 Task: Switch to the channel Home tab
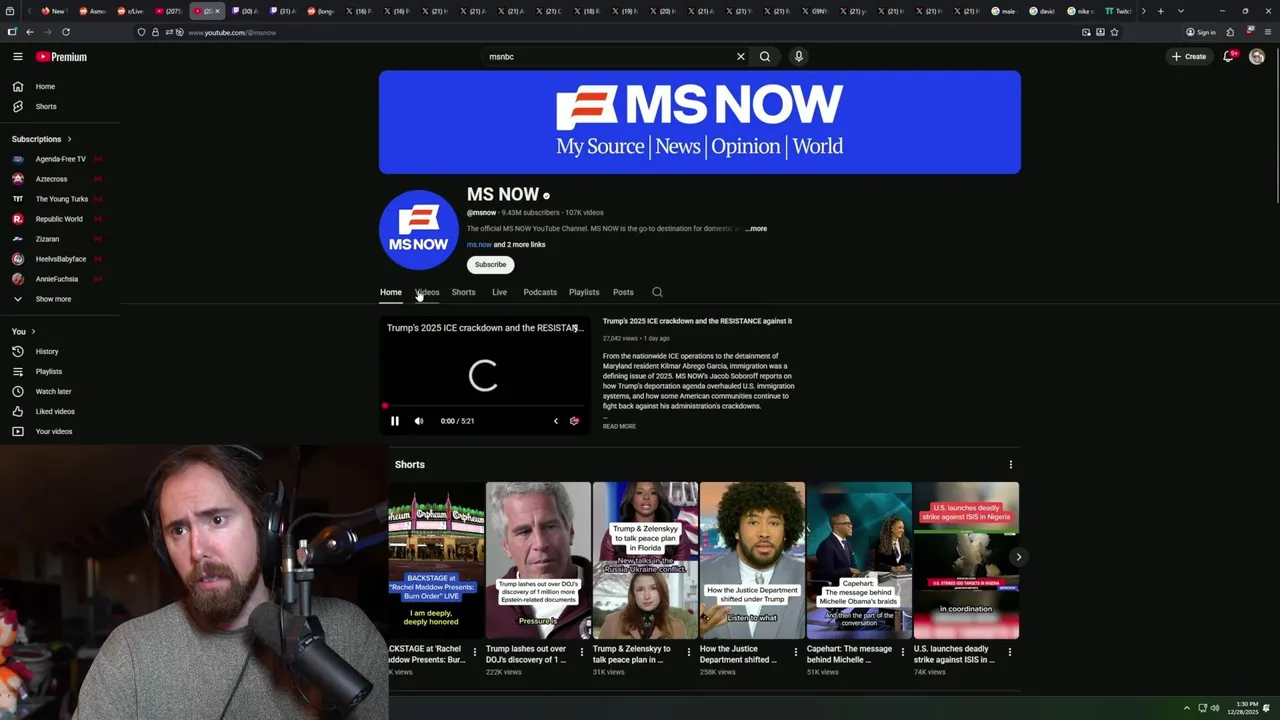[391, 292]
